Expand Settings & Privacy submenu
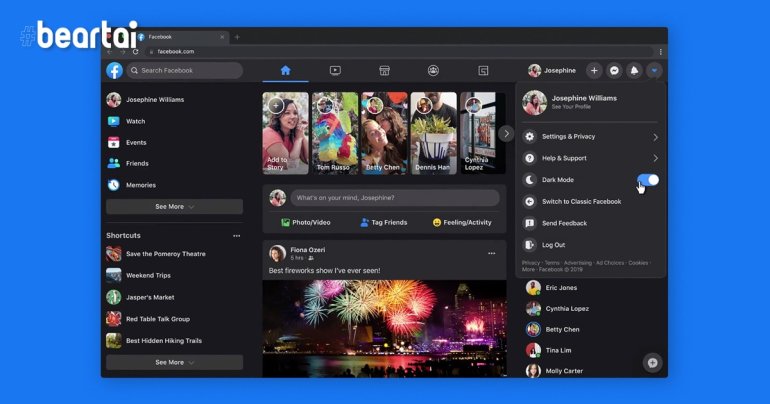Viewport: 770px width, 404px height. (x=655, y=137)
